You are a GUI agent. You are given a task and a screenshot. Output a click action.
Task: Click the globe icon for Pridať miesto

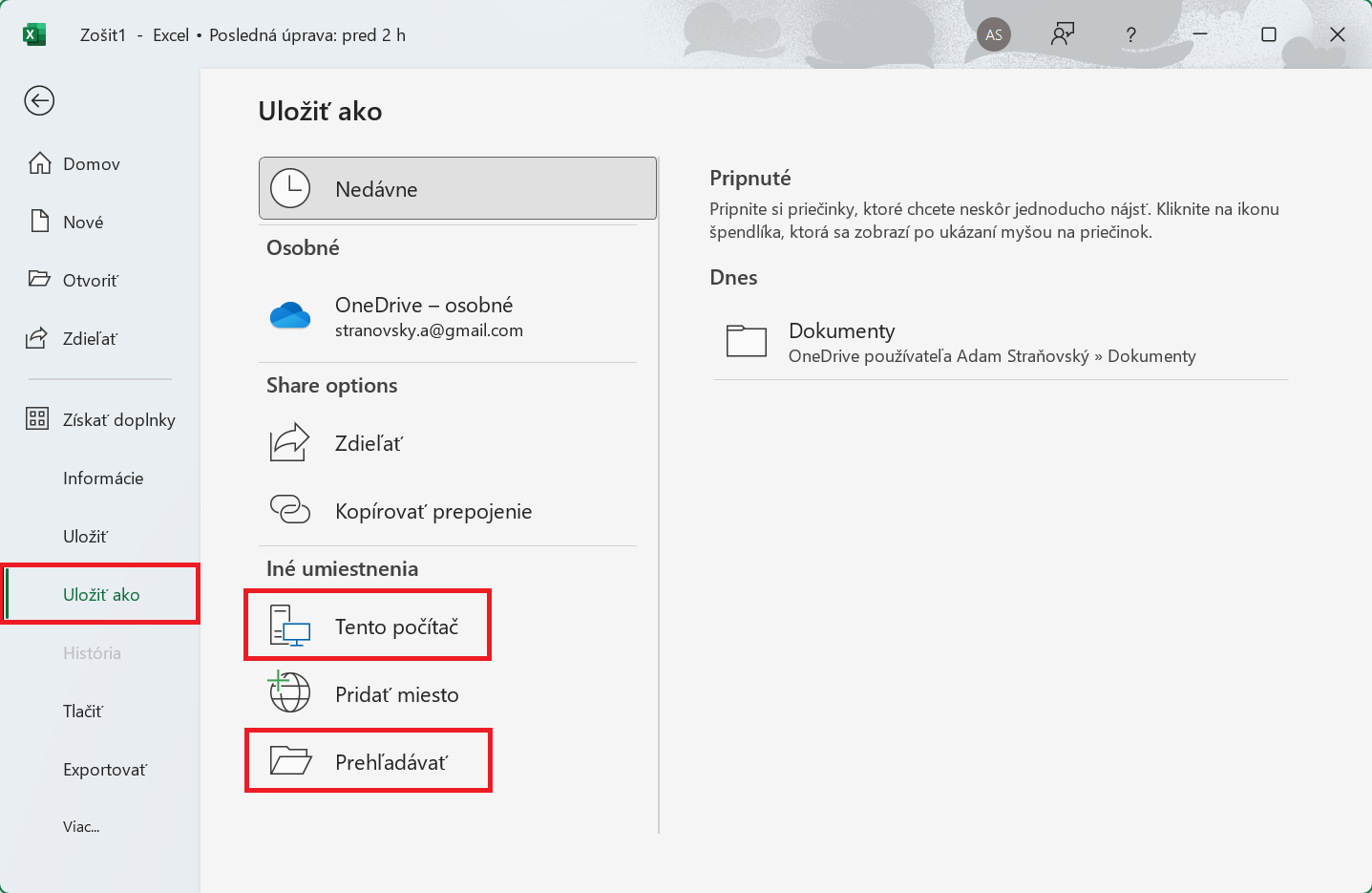click(x=289, y=691)
